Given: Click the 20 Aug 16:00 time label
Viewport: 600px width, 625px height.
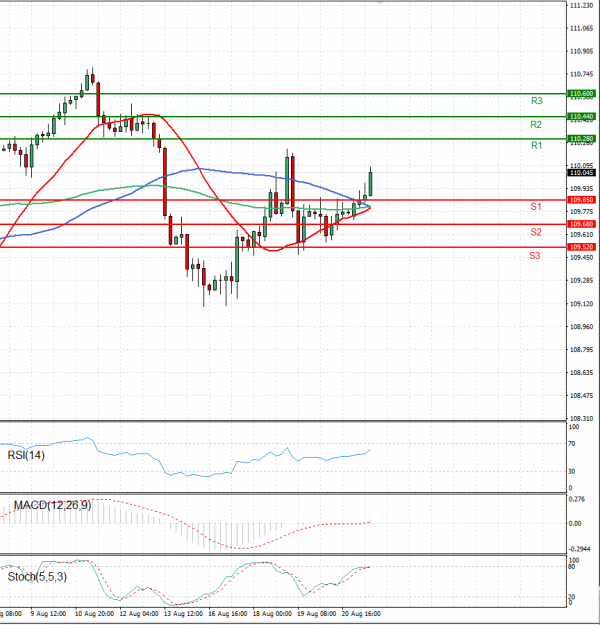Looking at the screenshot, I should (x=361, y=613).
